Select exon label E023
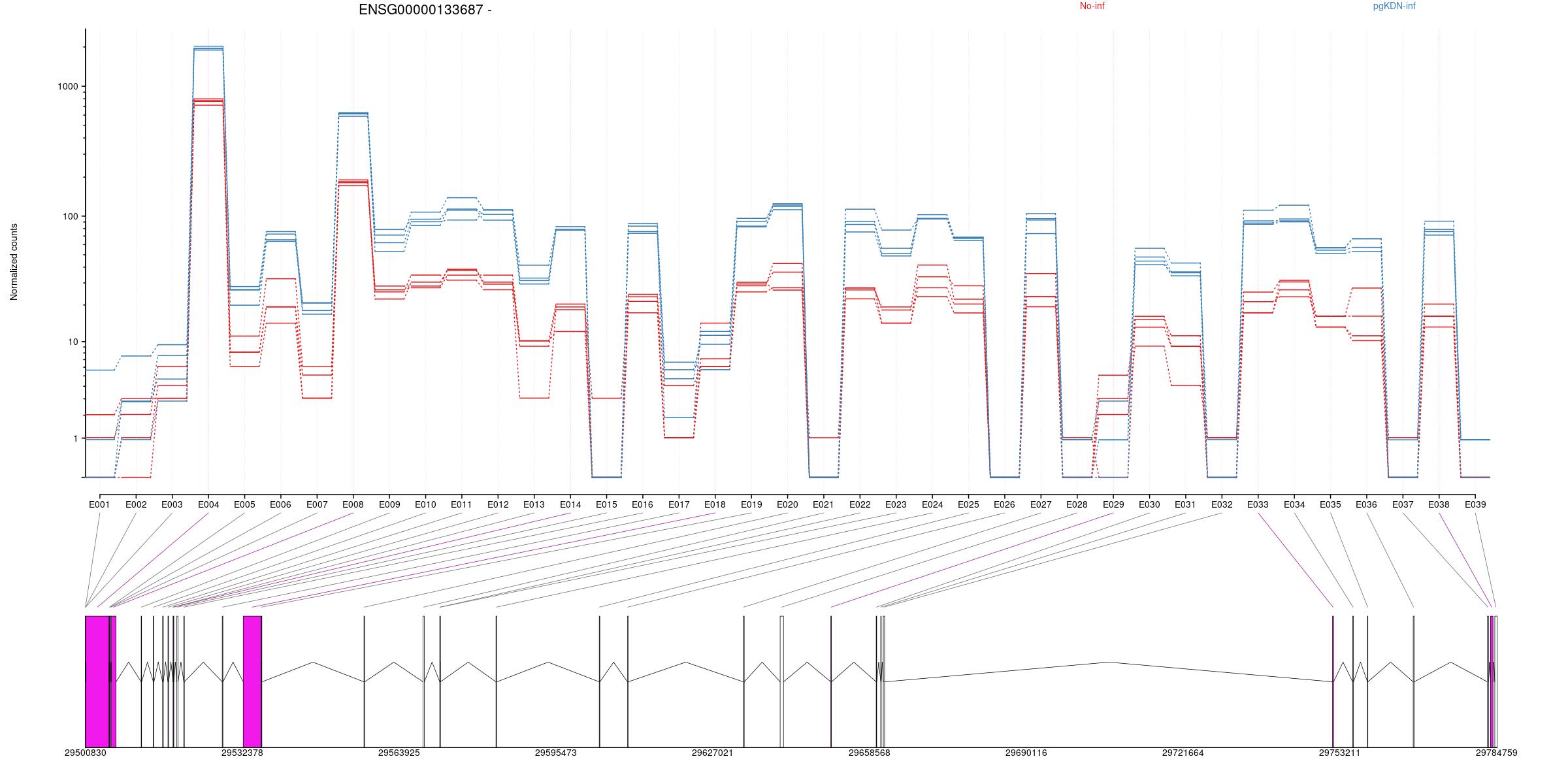The image size is (1568, 784). tap(896, 504)
